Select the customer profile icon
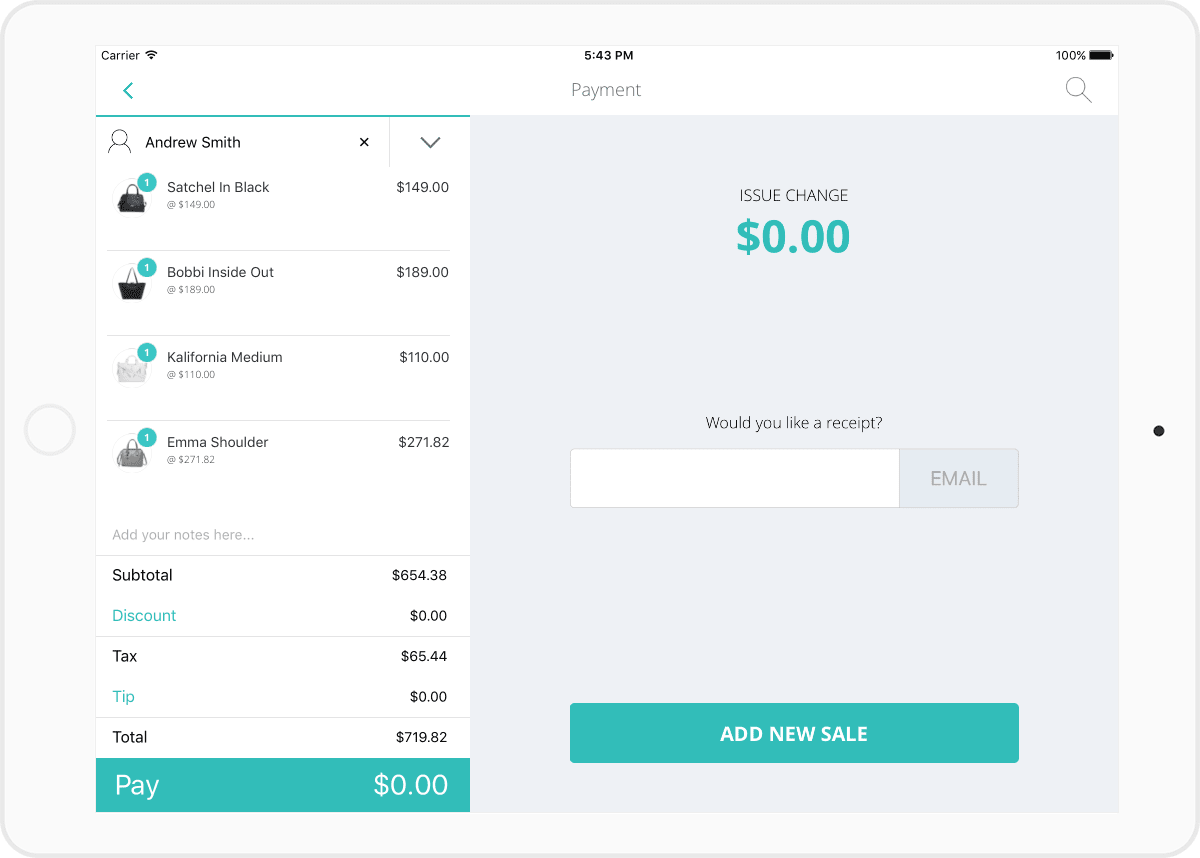Viewport: 1200px width, 858px height. (x=119, y=141)
